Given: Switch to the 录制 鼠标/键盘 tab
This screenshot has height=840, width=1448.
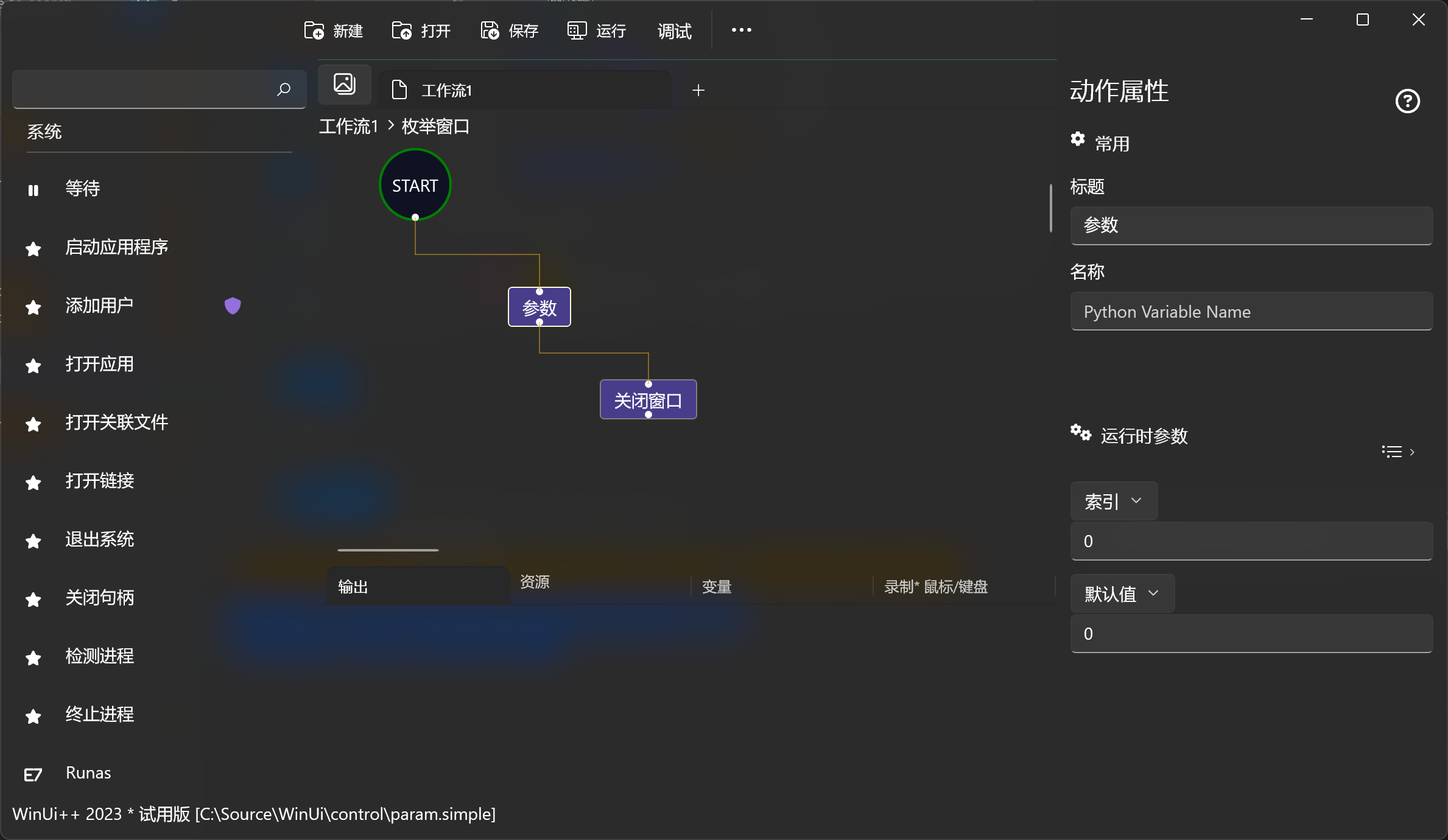Looking at the screenshot, I should tap(936, 587).
